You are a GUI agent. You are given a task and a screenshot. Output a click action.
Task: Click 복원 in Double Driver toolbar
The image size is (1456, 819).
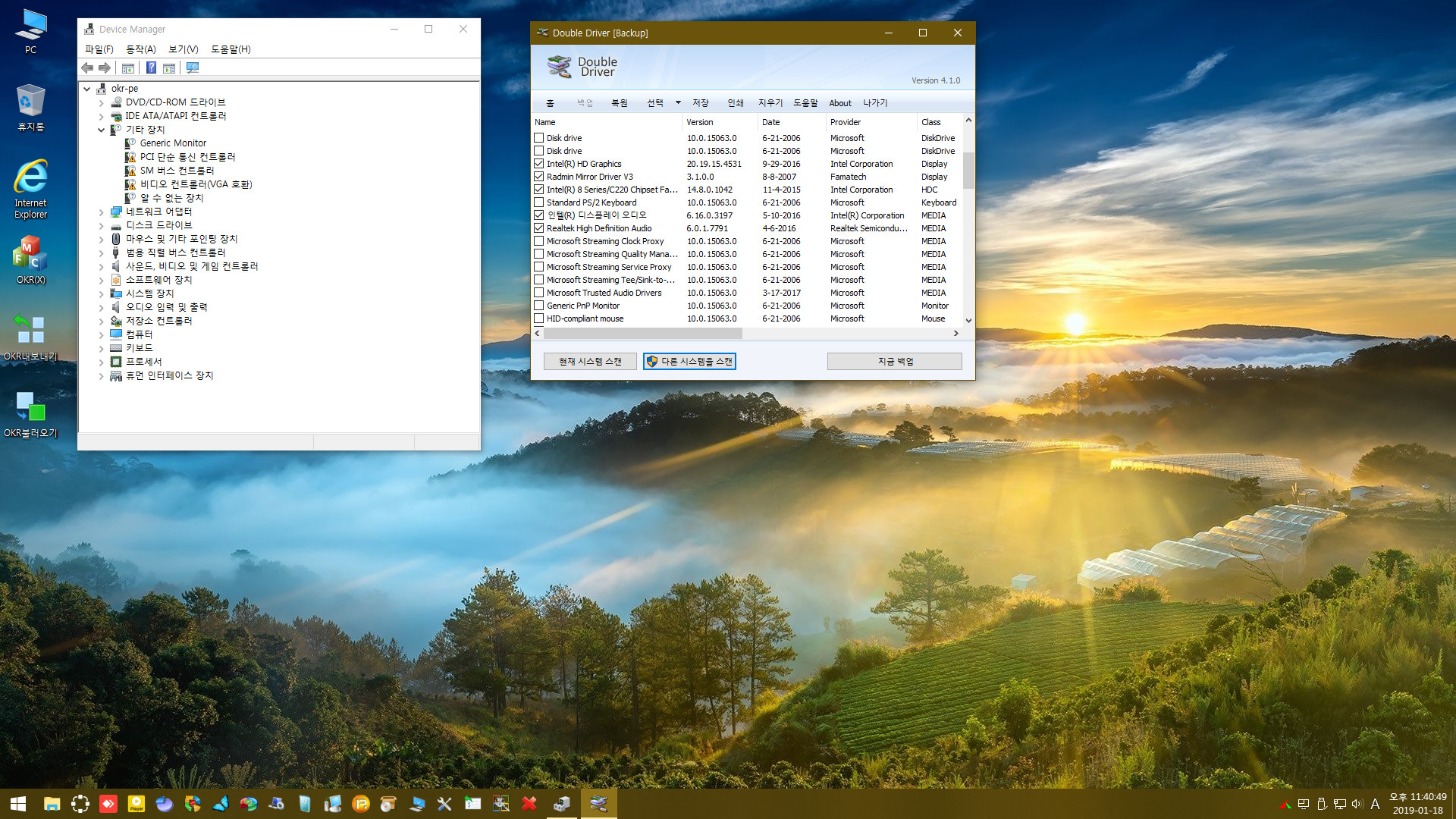[620, 103]
